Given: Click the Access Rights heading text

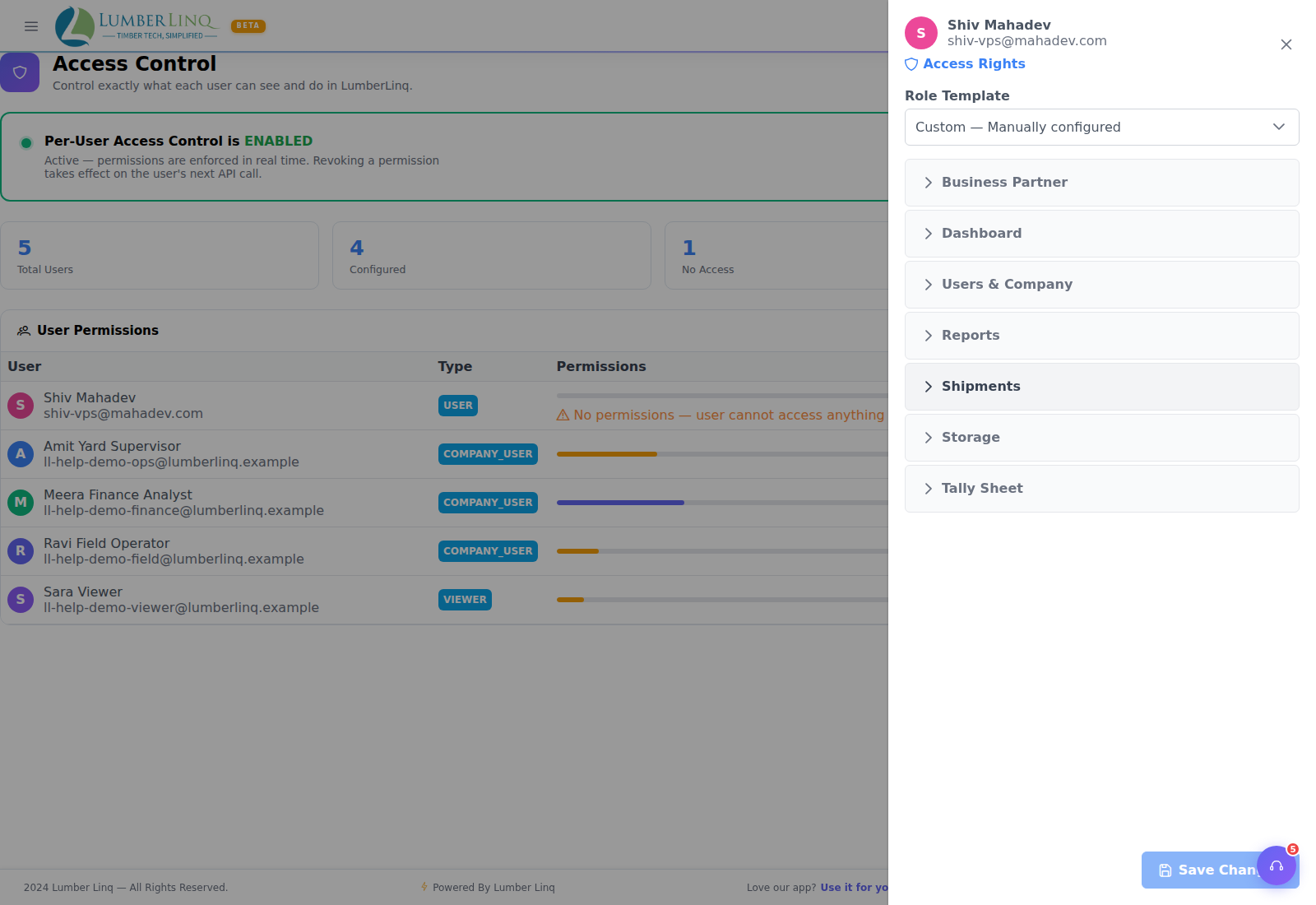Looking at the screenshot, I should [974, 64].
